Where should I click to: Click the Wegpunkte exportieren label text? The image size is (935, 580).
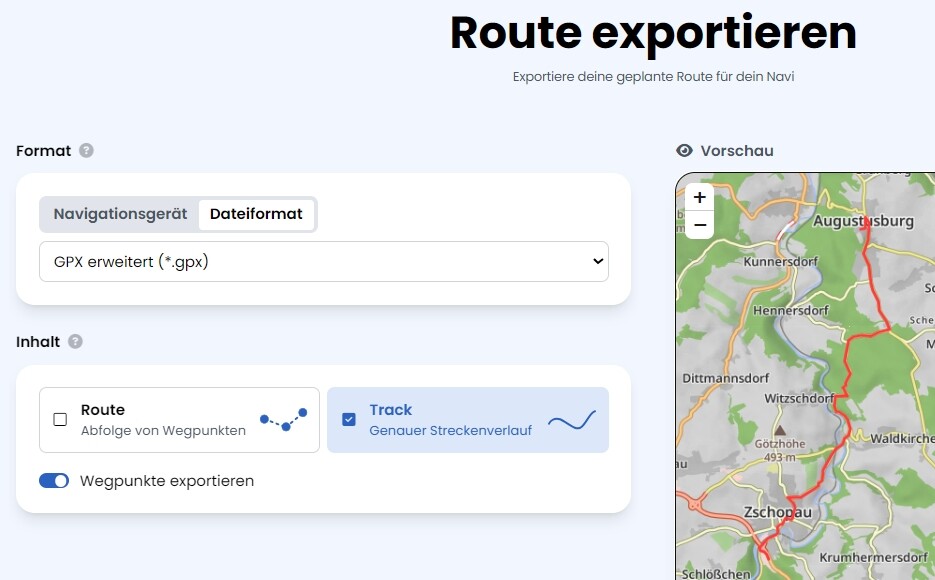(x=167, y=481)
